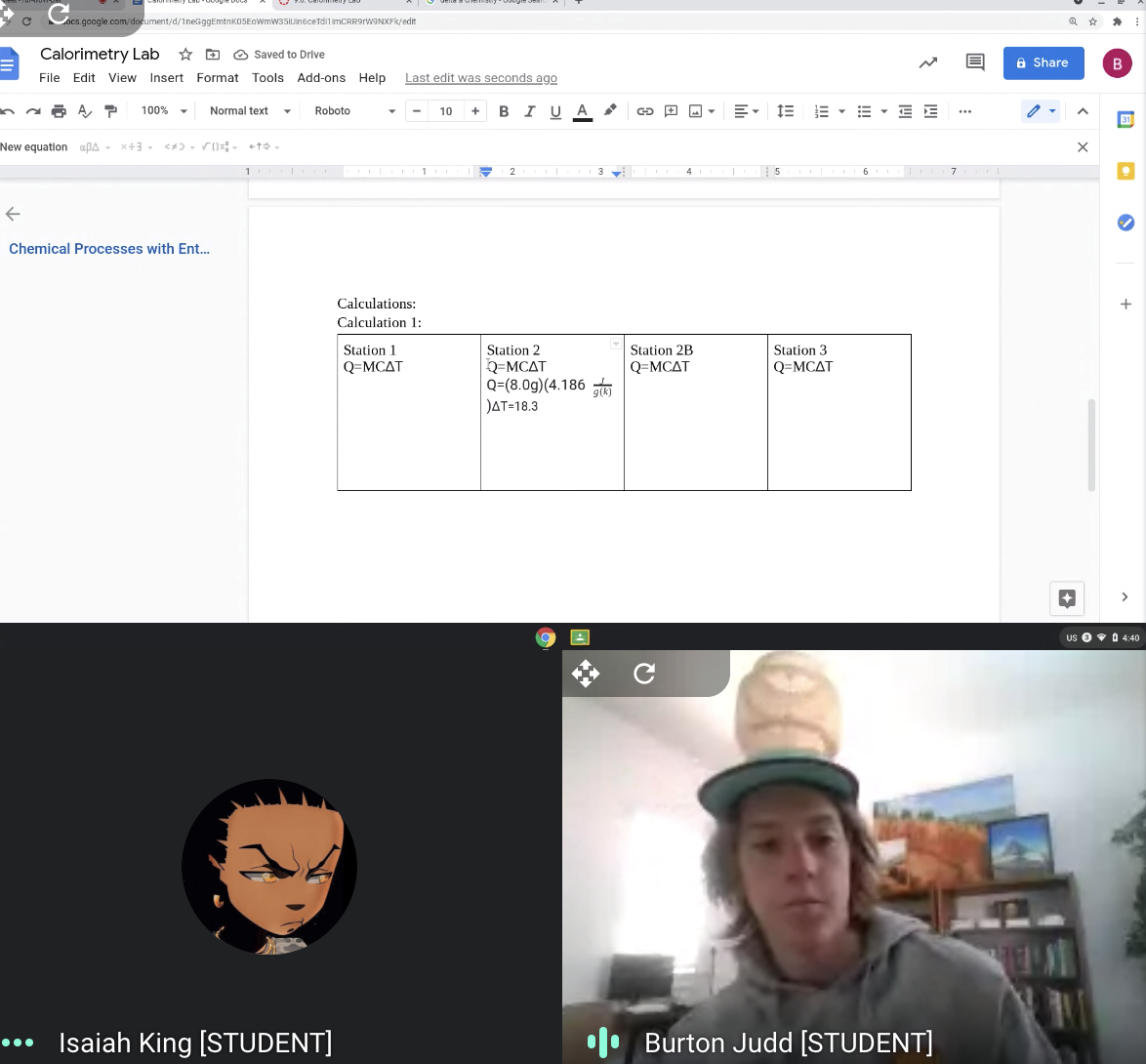This screenshot has height=1064, width=1146.
Task: Expand bulleted list style arrow
Action: point(883,111)
